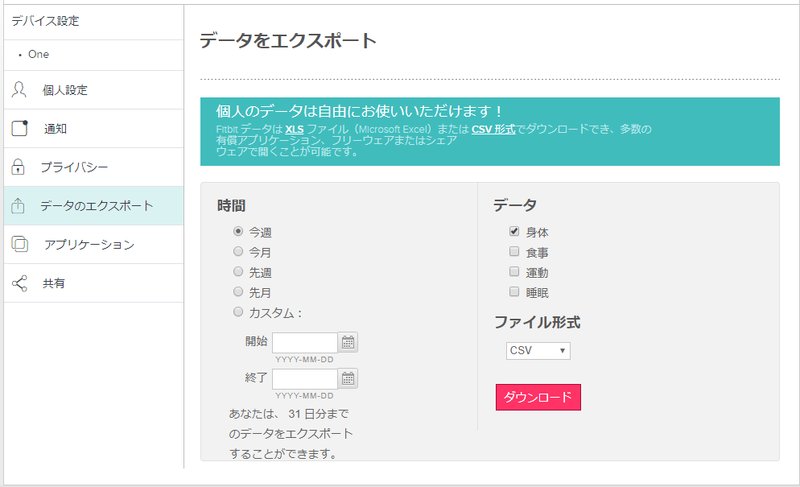Follow the XLS link in the banner
Viewport: 800px width, 487px height.
coord(294,130)
